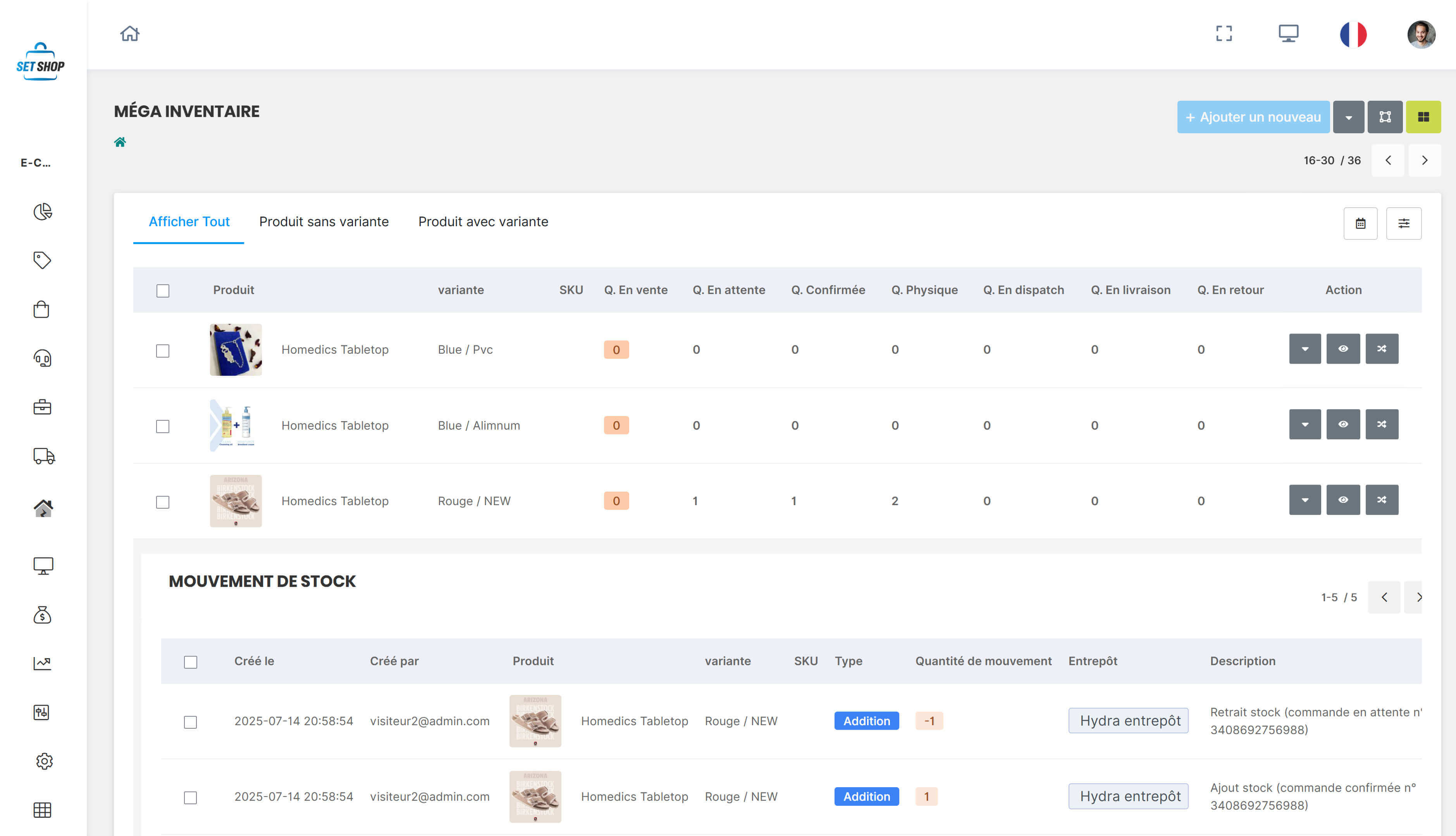This screenshot has width=1456, height=836.
Task: Open the advanced filters sliders icon
Action: (1404, 224)
